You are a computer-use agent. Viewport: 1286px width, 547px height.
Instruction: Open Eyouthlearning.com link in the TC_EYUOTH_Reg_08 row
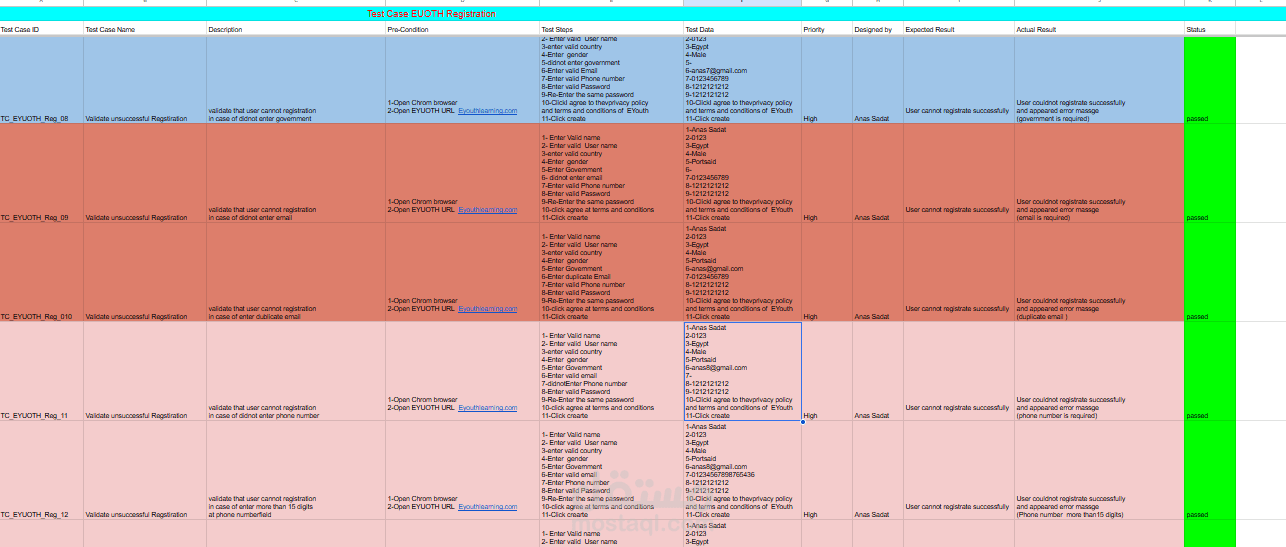tap(488, 111)
